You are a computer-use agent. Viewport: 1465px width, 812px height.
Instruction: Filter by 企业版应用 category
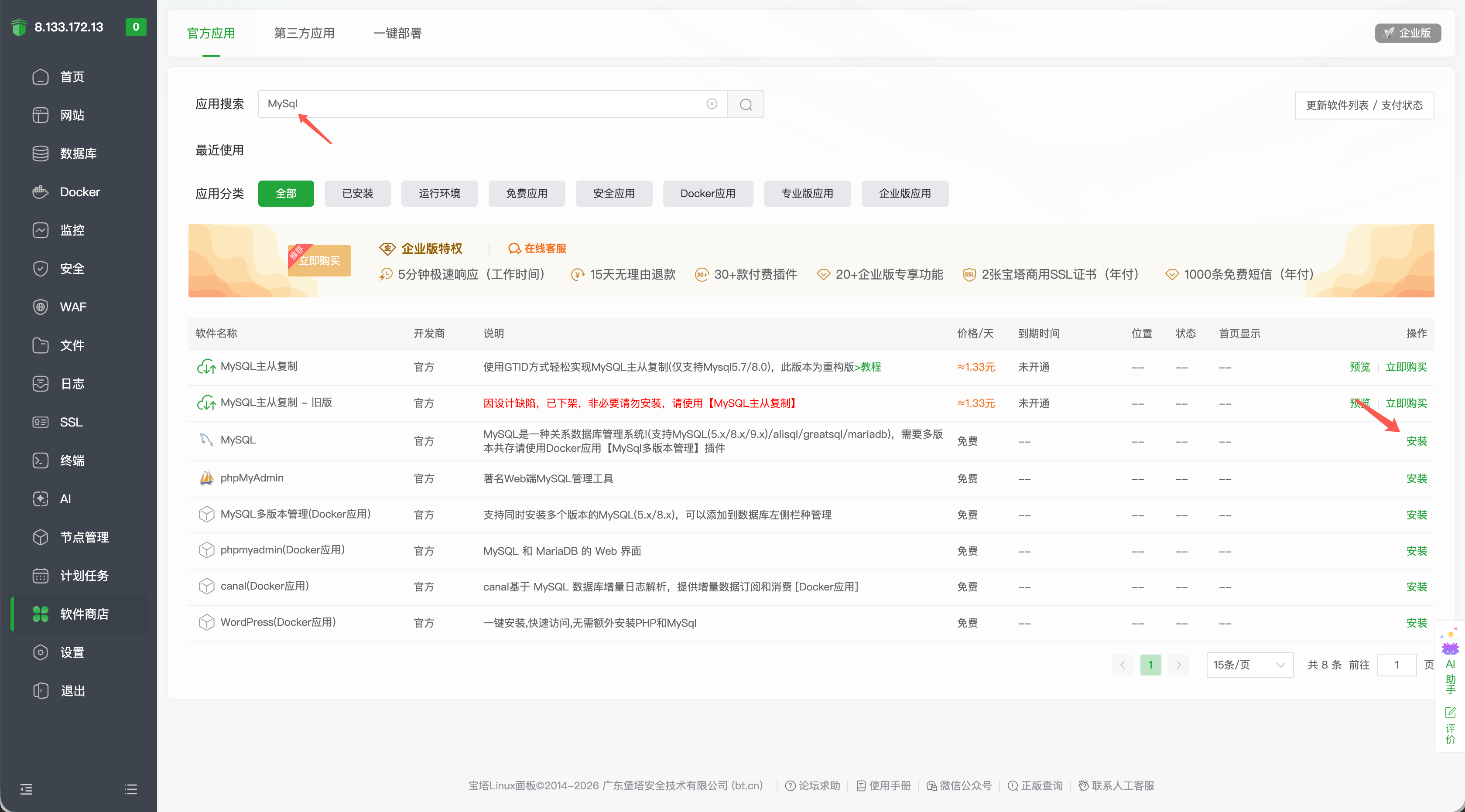(905, 193)
